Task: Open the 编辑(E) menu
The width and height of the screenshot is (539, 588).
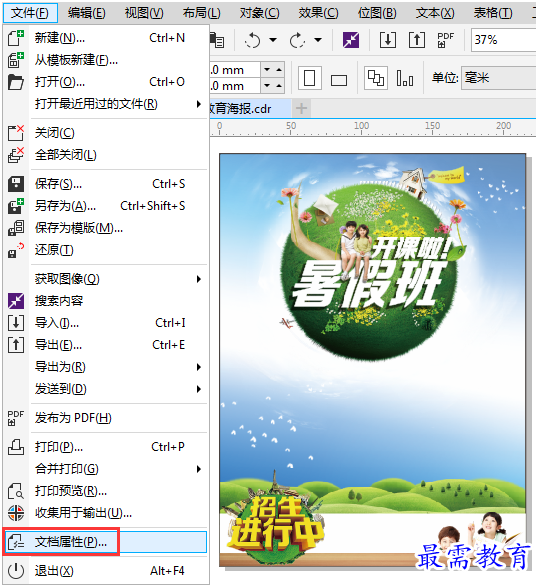Action: point(87,13)
